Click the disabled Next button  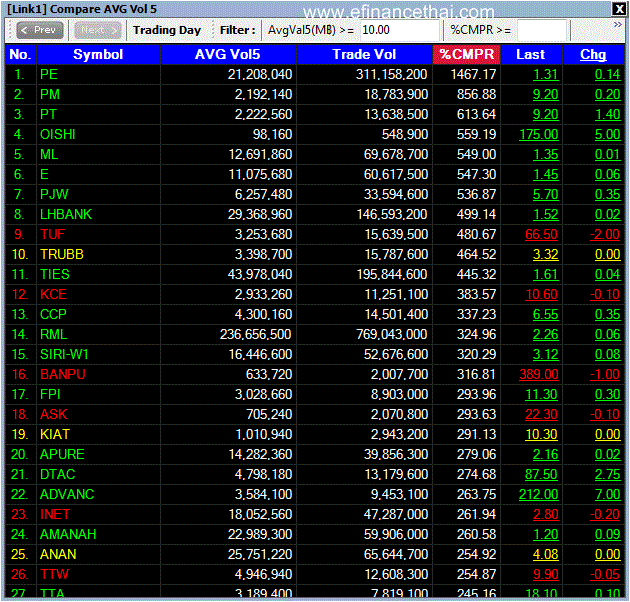pos(98,30)
